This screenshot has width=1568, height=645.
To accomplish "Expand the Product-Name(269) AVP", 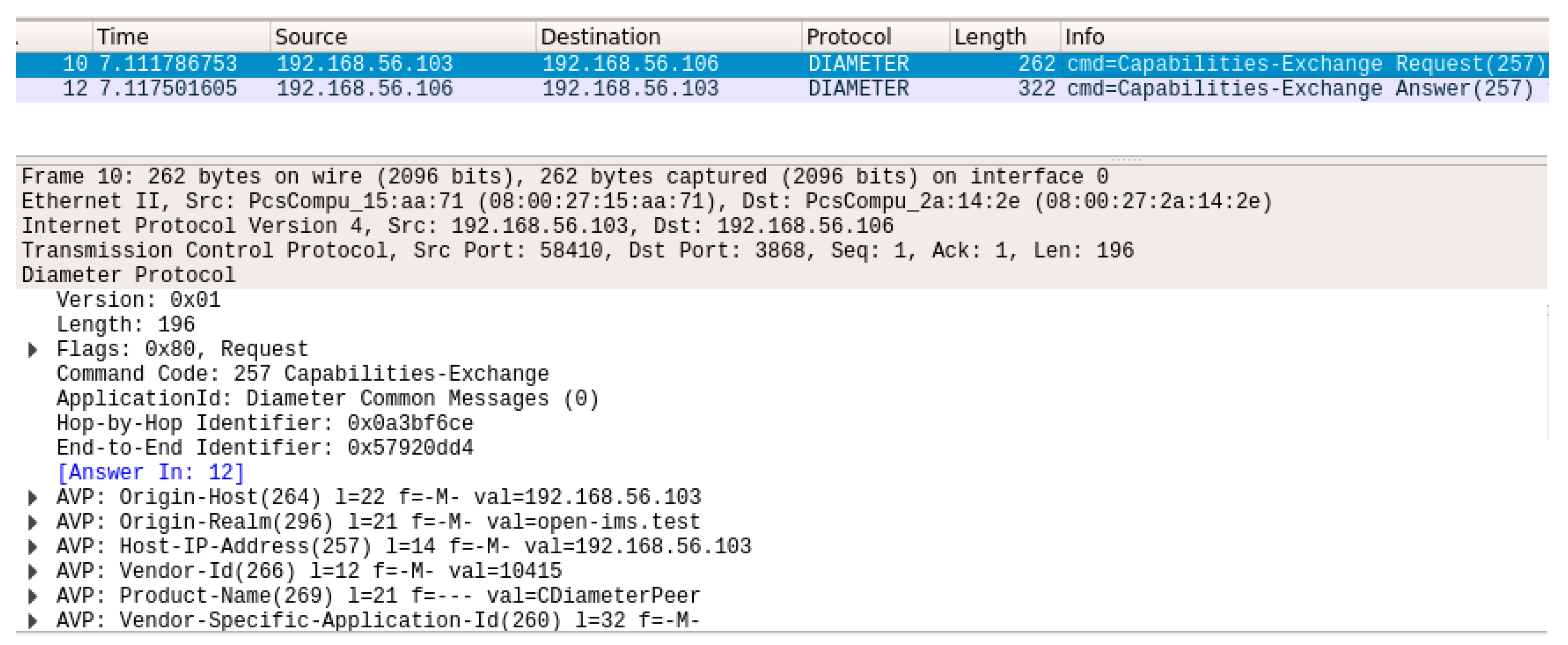I will (x=33, y=596).
